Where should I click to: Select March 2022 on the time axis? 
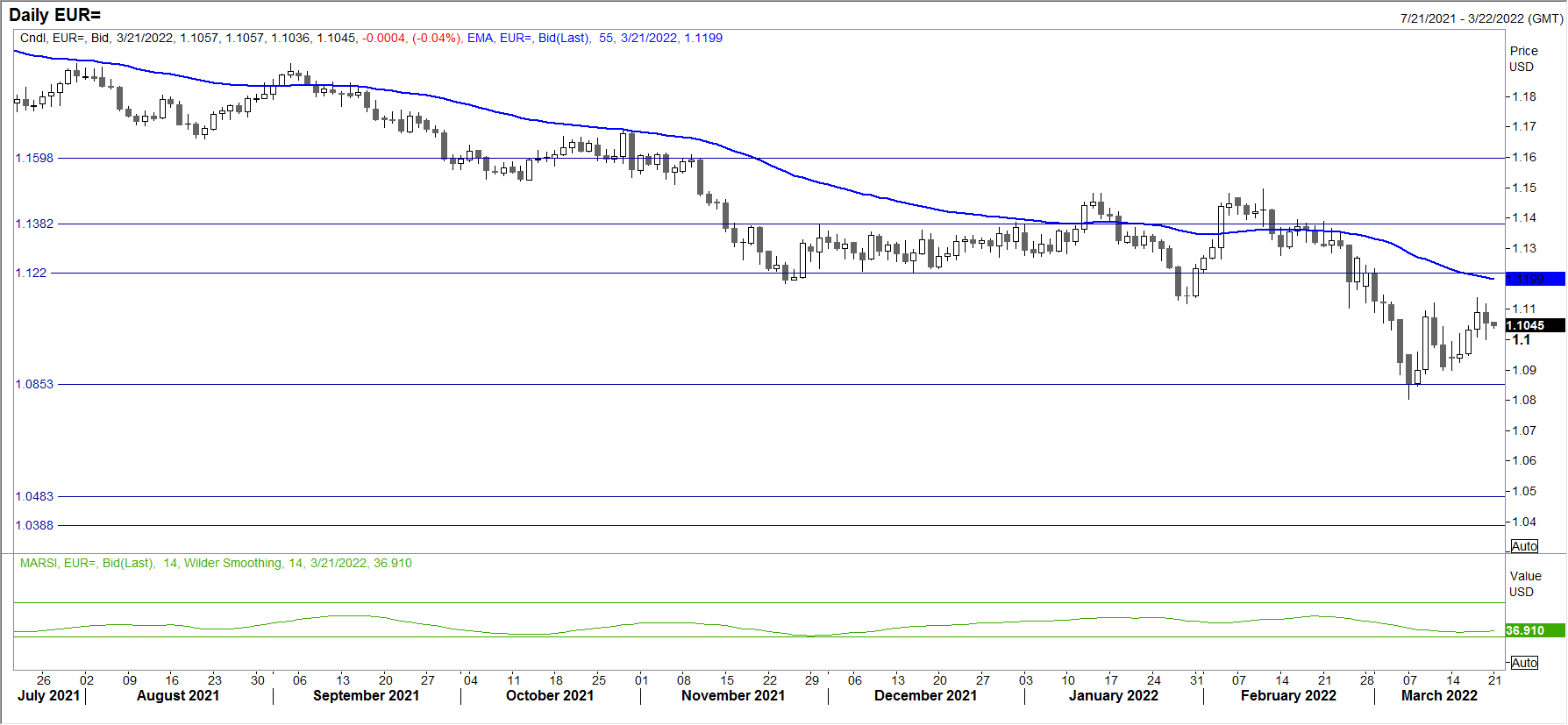[1439, 695]
